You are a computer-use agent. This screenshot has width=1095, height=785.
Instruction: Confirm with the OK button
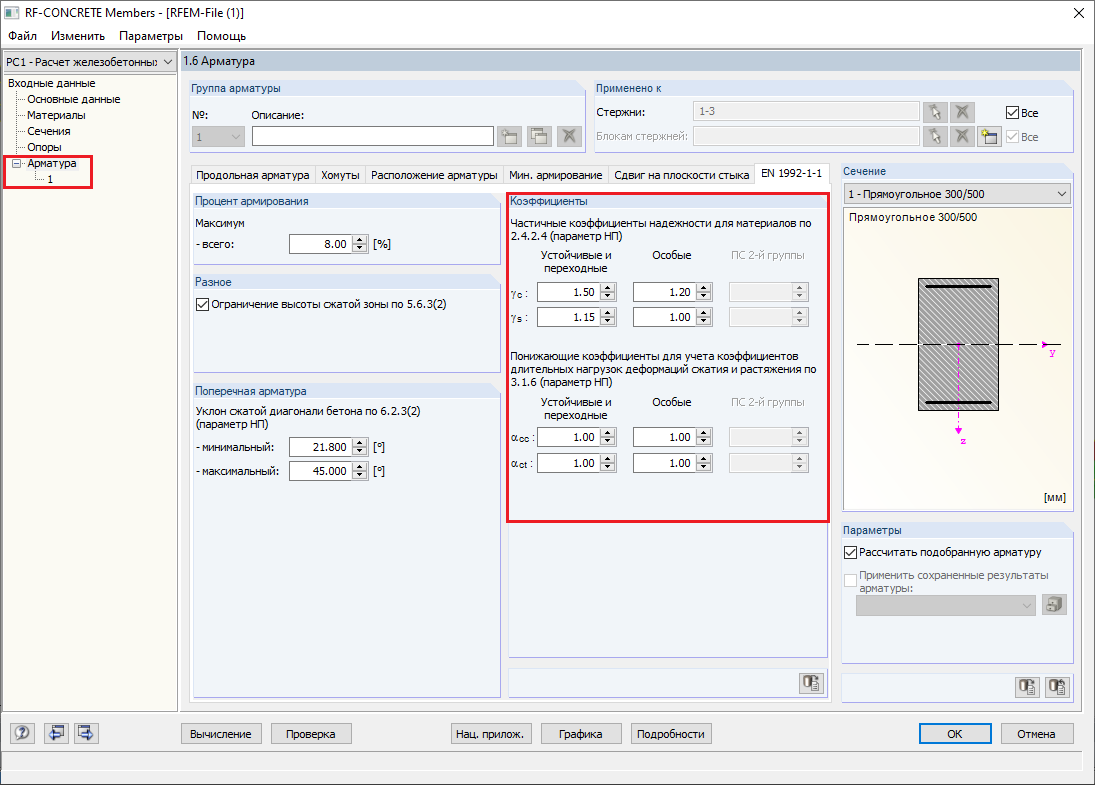coord(955,734)
